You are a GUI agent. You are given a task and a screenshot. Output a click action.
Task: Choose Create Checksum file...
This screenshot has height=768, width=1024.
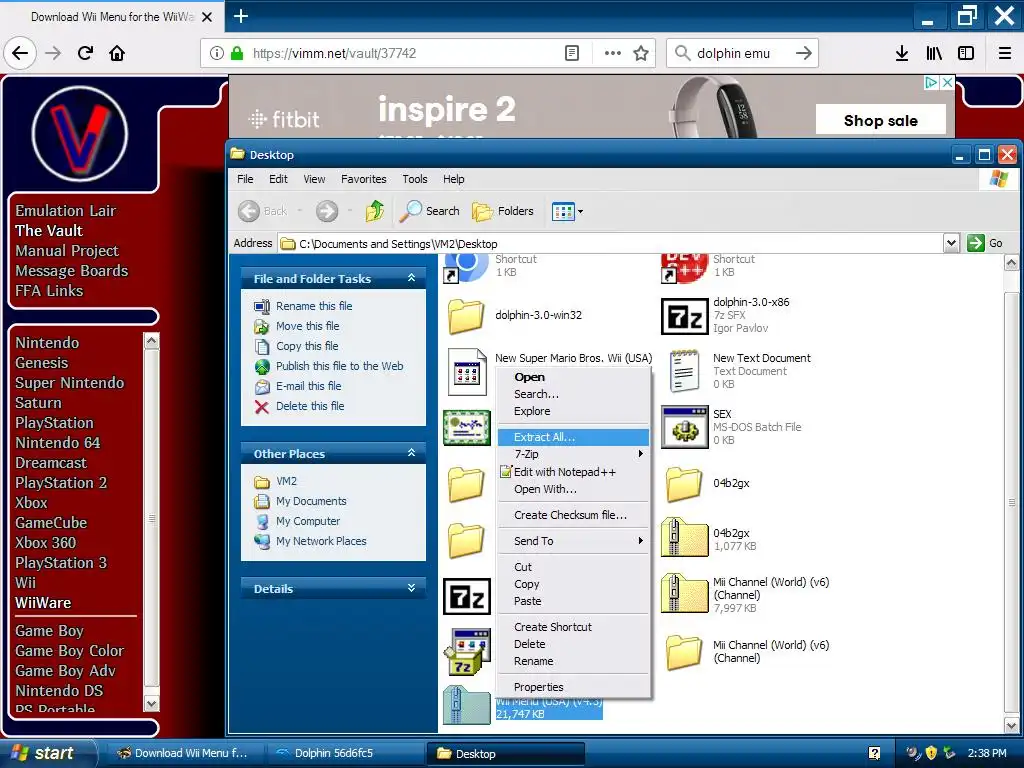[573, 515]
